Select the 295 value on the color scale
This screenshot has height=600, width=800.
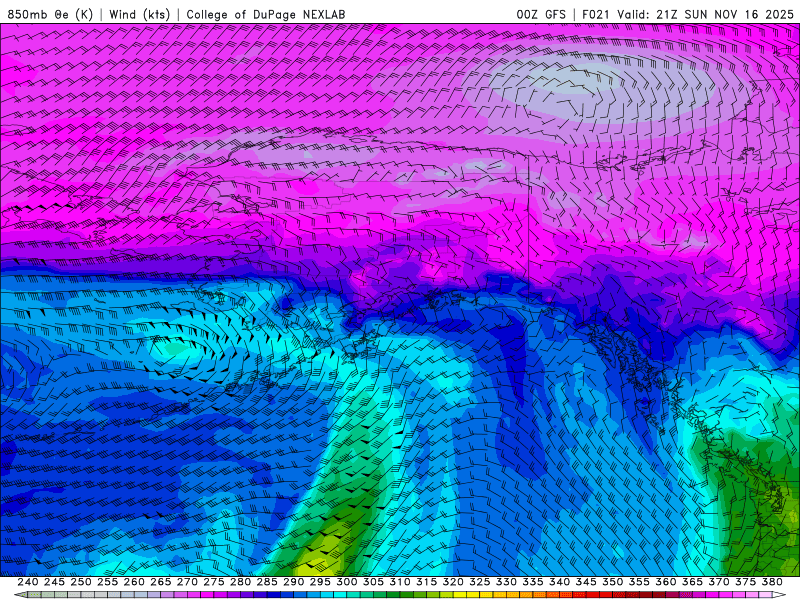(320, 582)
